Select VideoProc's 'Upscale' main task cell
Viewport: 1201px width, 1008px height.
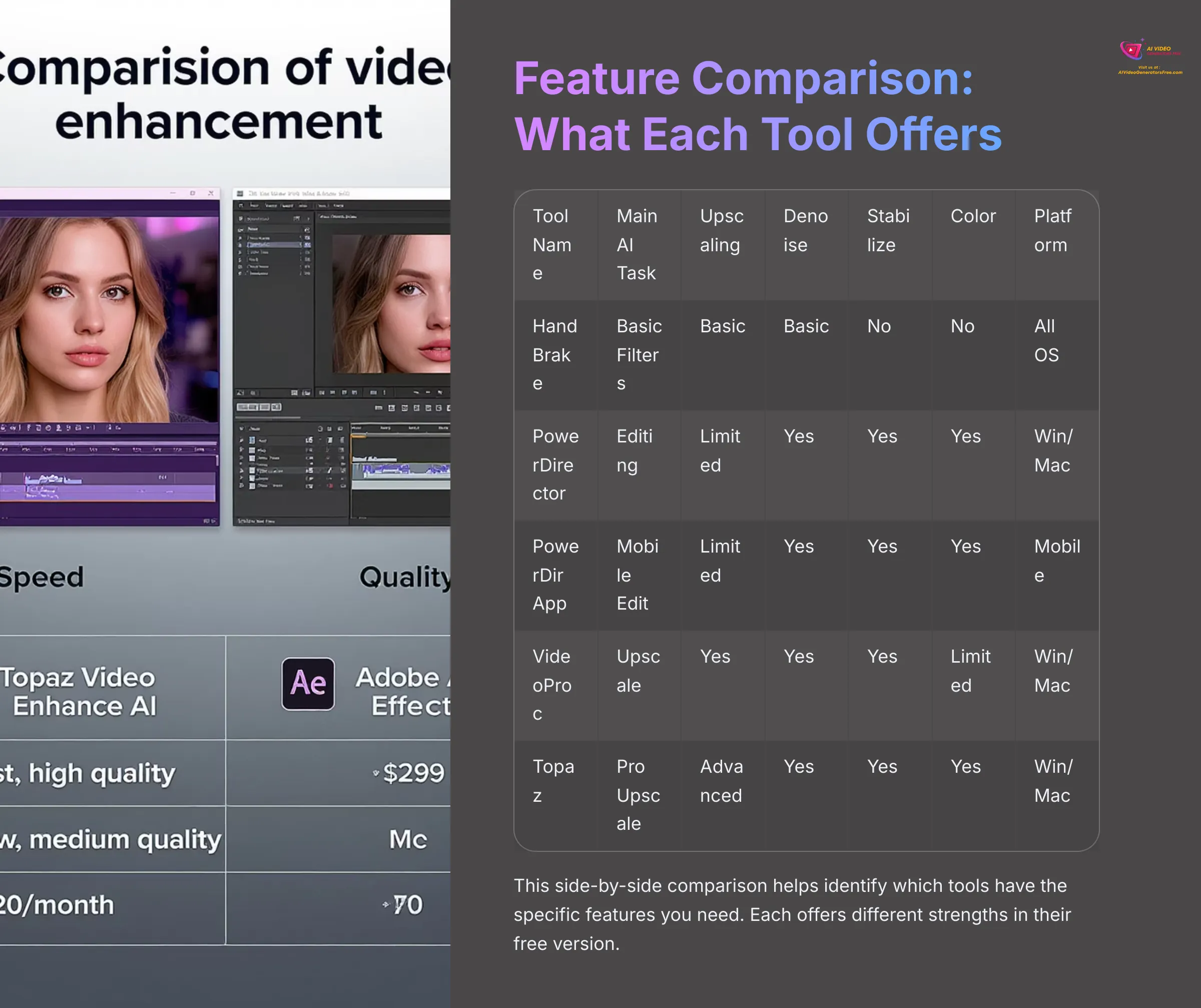[x=640, y=685]
